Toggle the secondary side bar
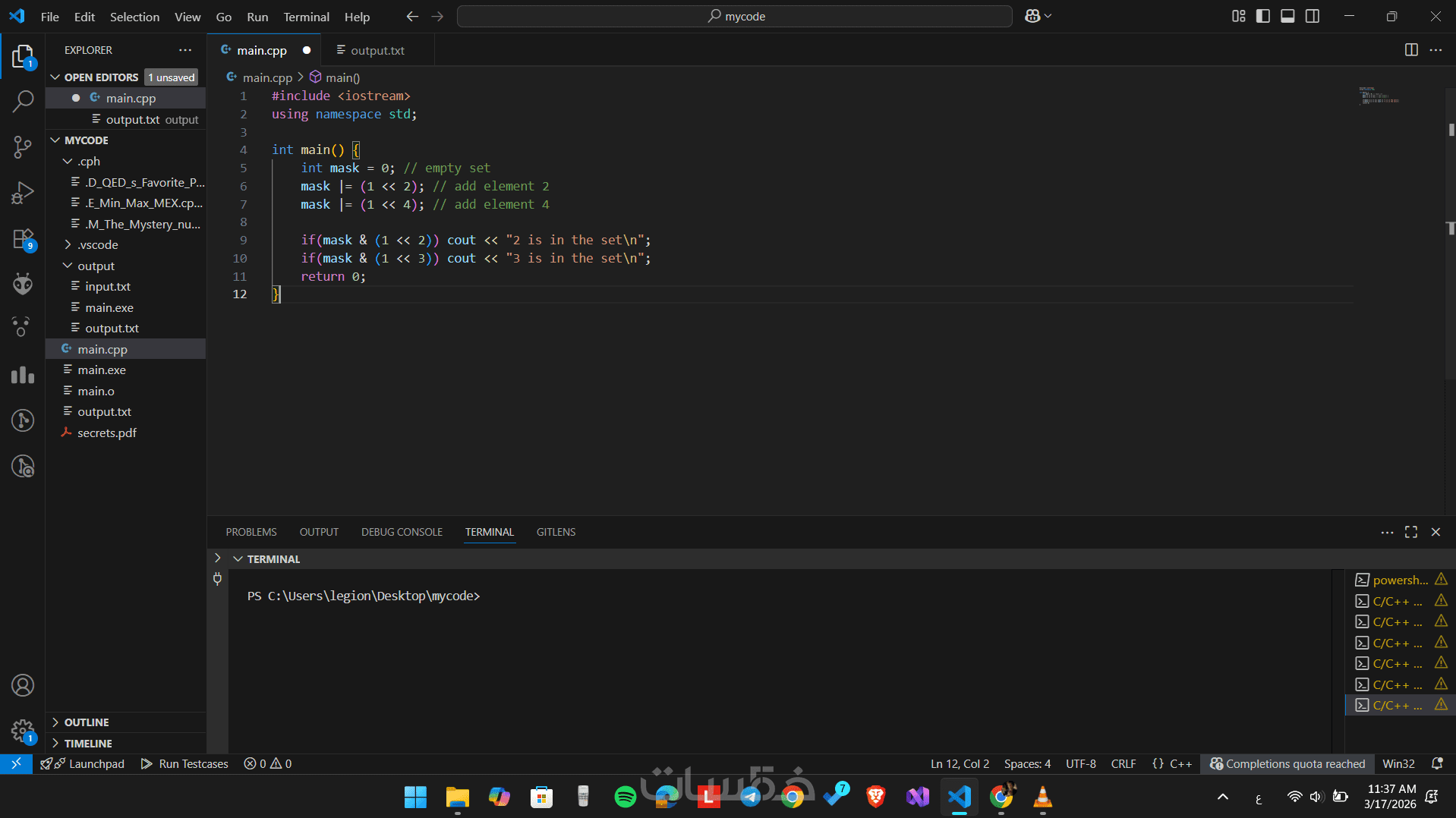The width and height of the screenshot is (1456, 818). point(1312,16)
